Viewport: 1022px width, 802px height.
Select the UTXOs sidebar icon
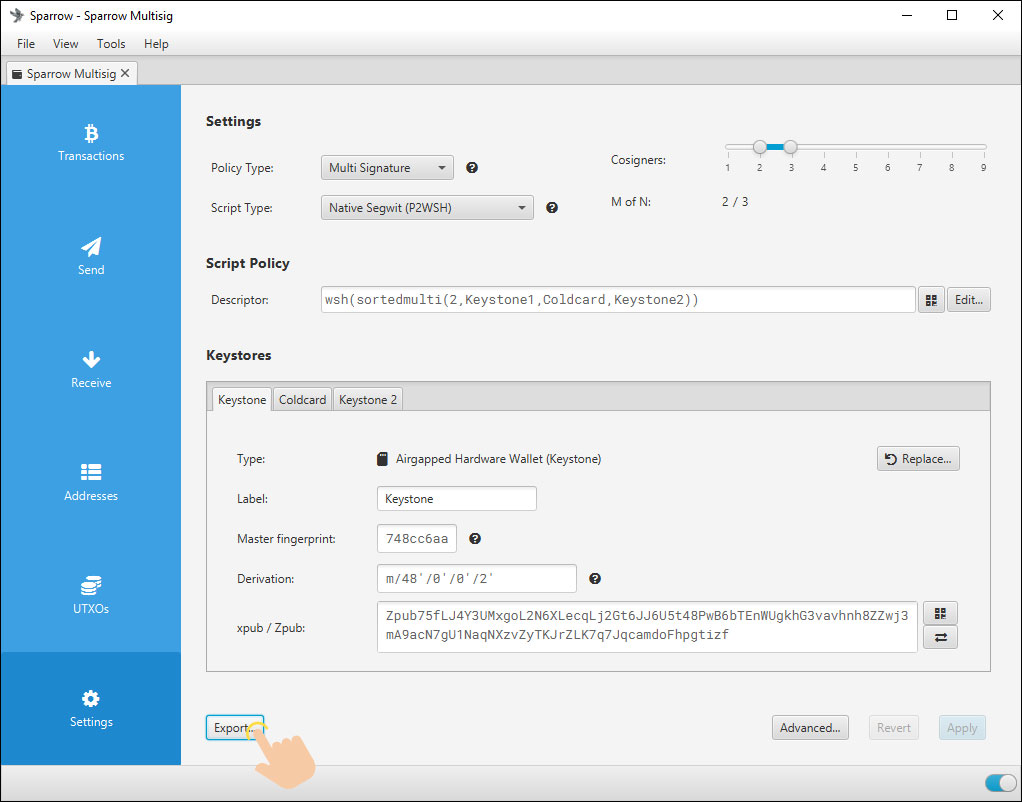[x=91, y=592]
